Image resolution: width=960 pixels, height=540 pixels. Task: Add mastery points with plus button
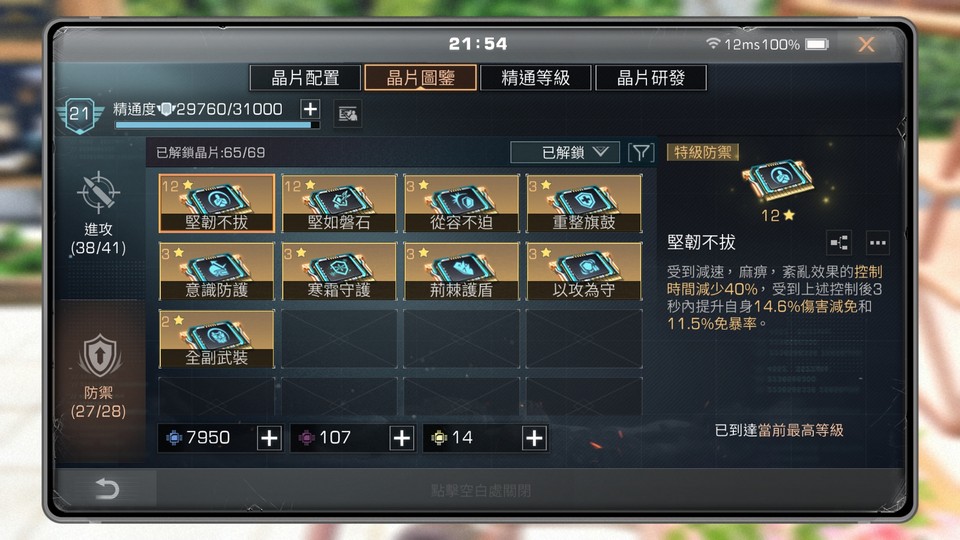[x=310, y=110]
